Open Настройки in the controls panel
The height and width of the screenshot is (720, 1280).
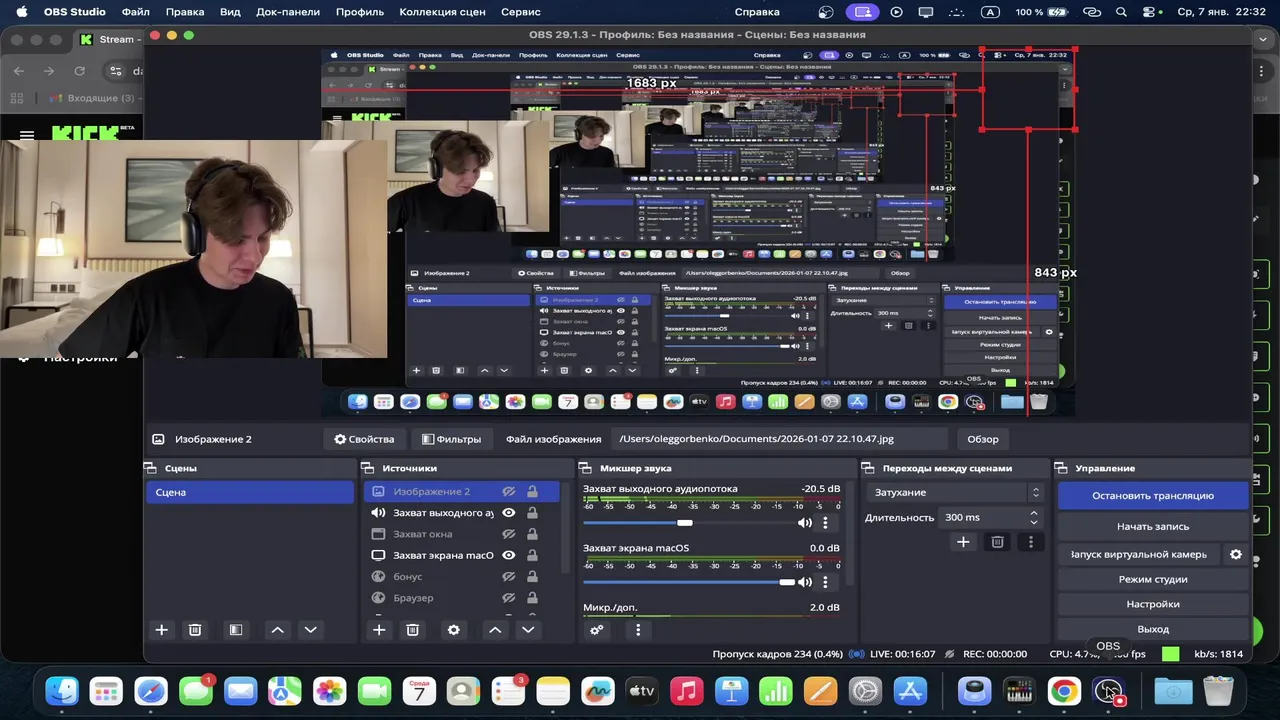point(1153,604)
